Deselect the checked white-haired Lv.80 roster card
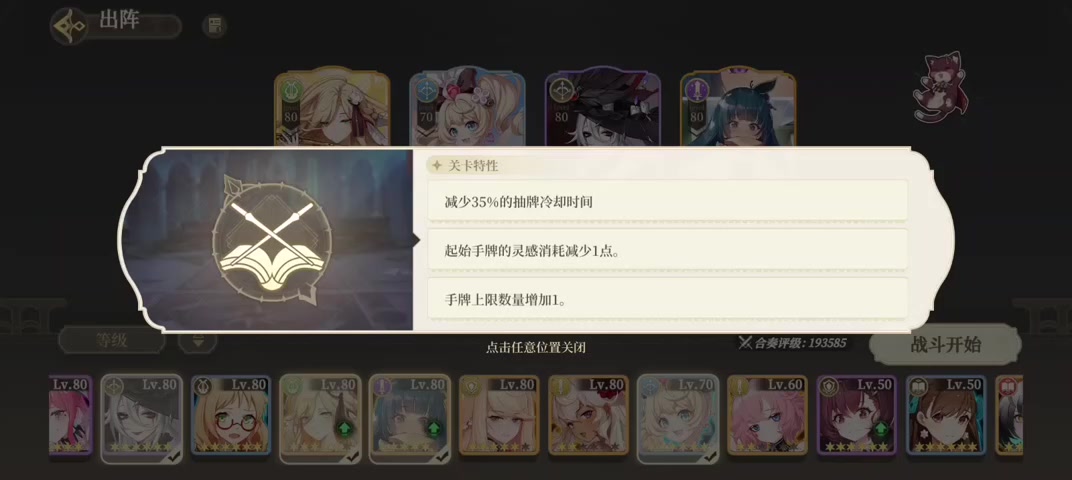Screen dimensions: 1072x480 tap(142, 417)
